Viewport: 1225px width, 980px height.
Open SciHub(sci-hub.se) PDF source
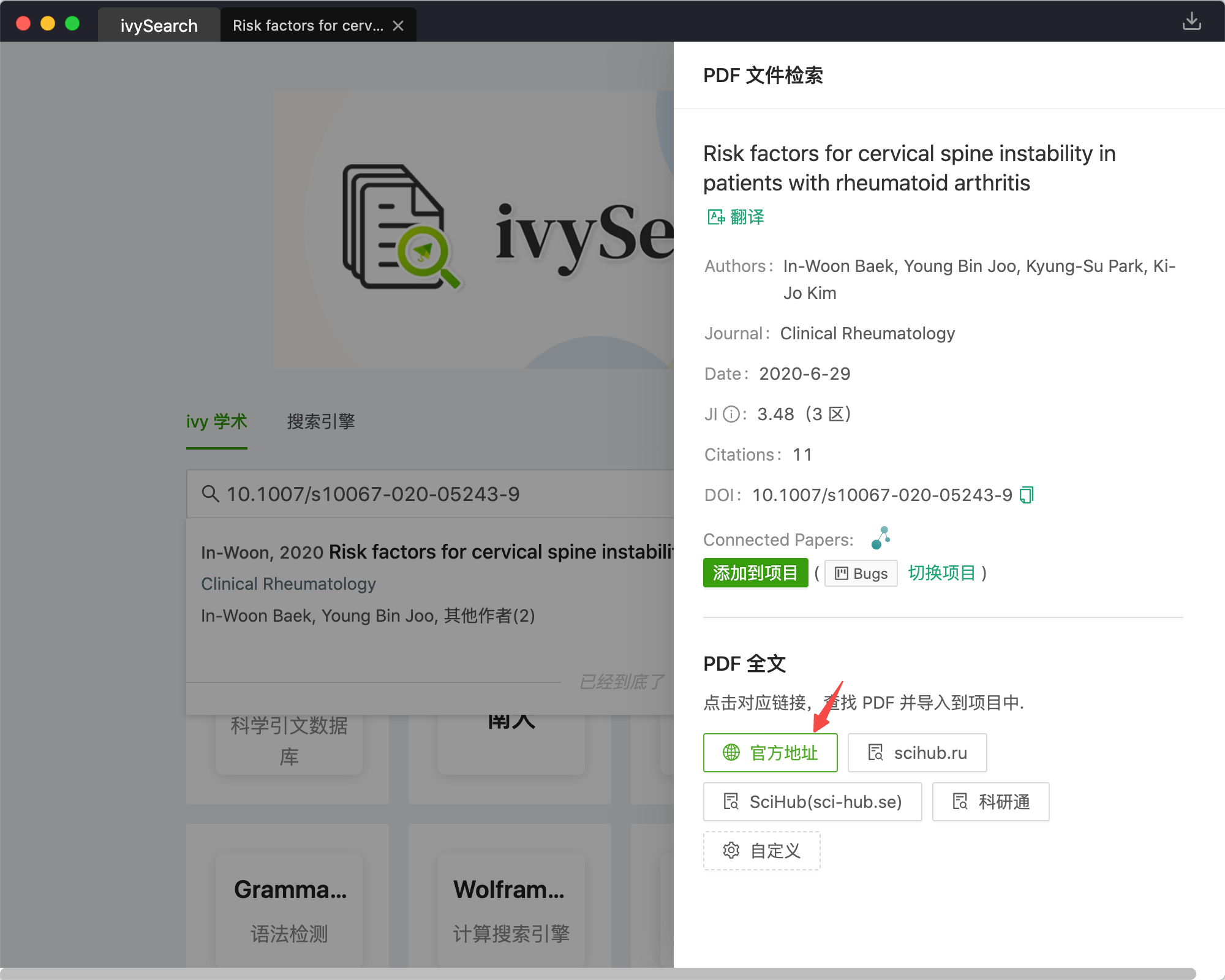pos(812,802)
